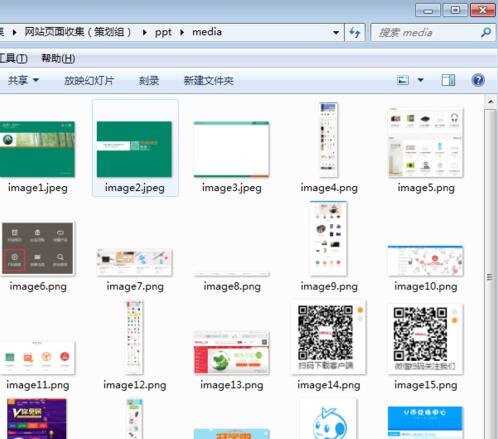Select image11.png colored icons thumbnail
The image size is (498, 439).
coord(37,357)
